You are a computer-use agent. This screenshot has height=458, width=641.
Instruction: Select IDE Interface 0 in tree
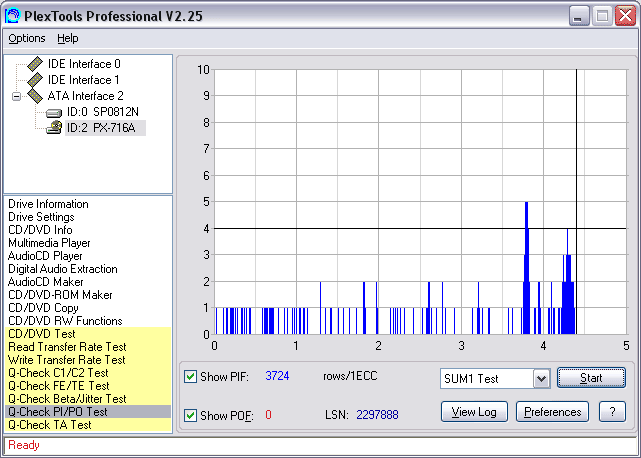(x=84, y=64)
